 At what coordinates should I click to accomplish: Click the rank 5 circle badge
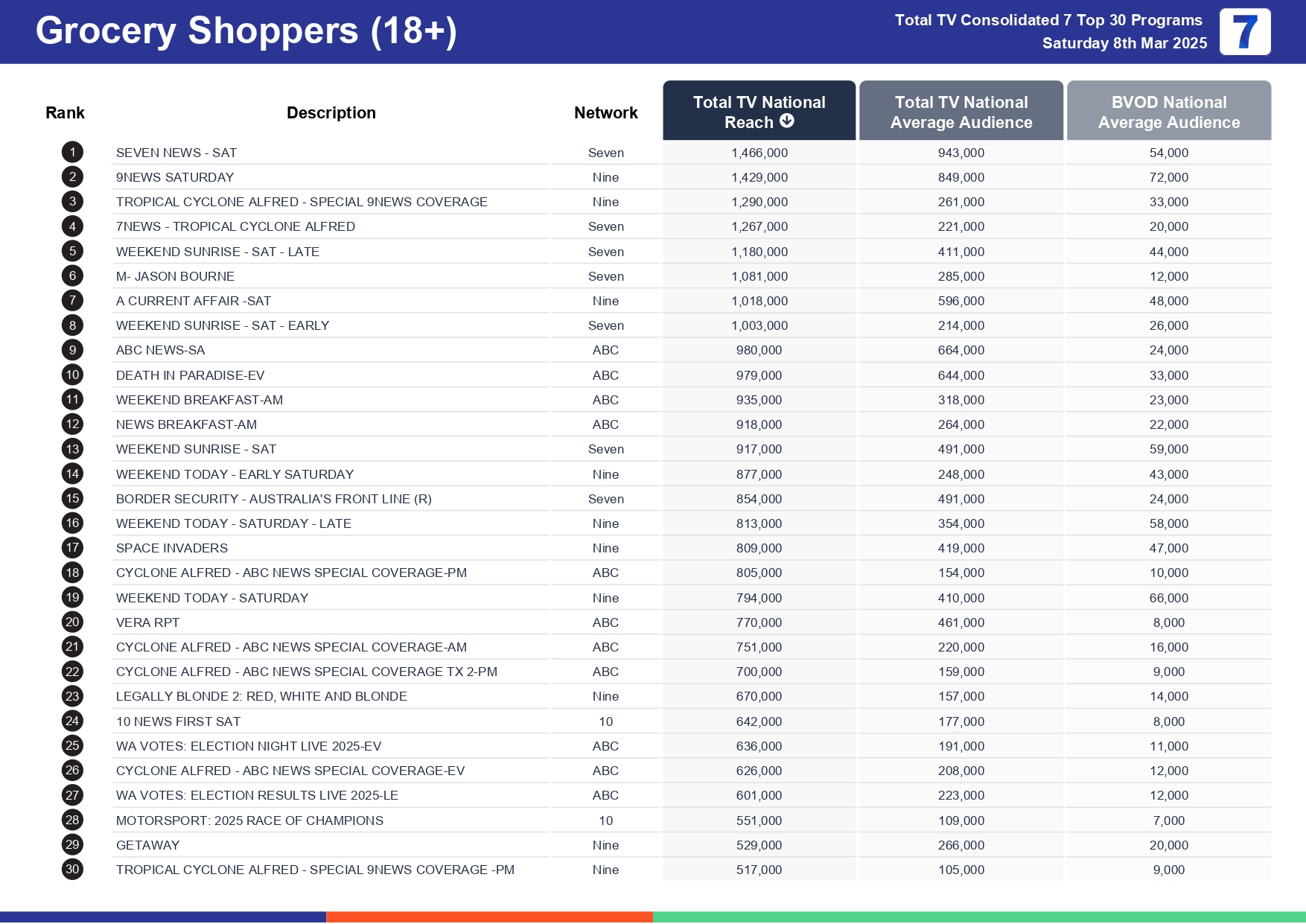pos(72,251)
